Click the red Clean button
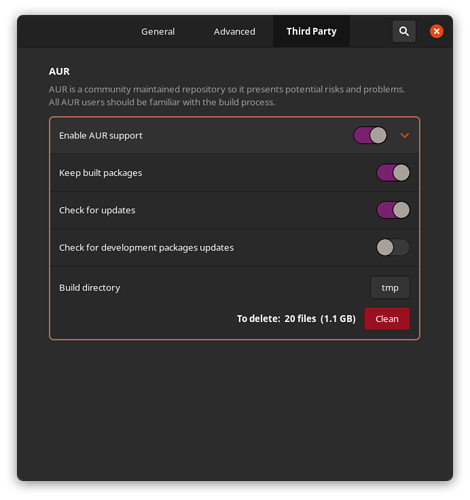Viewport: 470px width, 500px height. [387, 319]
